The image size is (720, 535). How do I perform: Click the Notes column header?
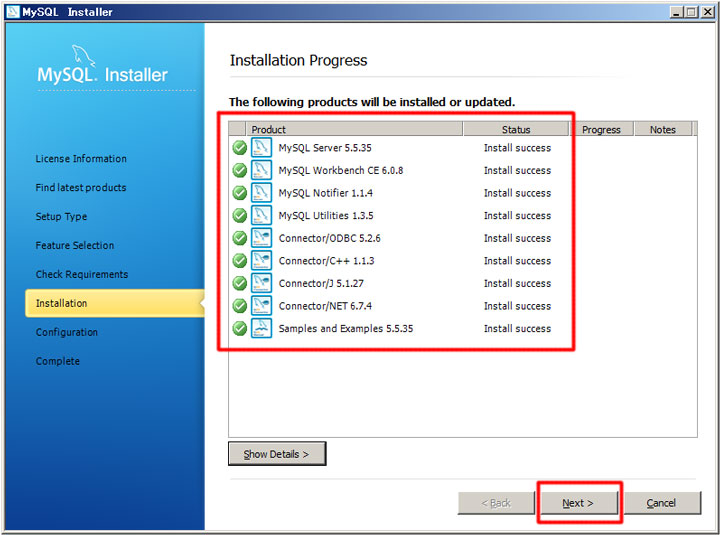(x=663, y=130)
